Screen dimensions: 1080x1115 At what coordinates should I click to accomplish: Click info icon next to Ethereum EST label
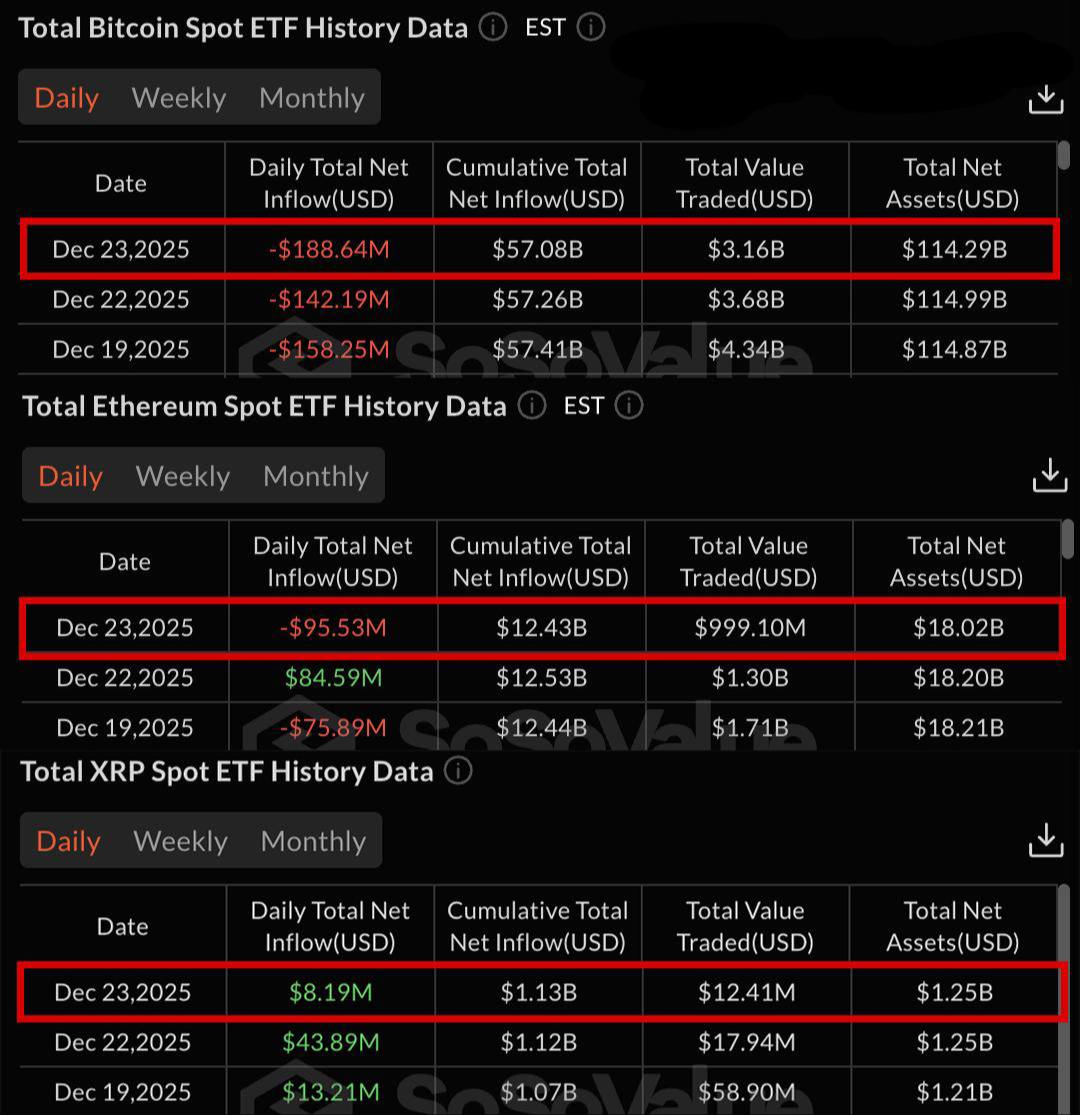[x=629, y=406]
